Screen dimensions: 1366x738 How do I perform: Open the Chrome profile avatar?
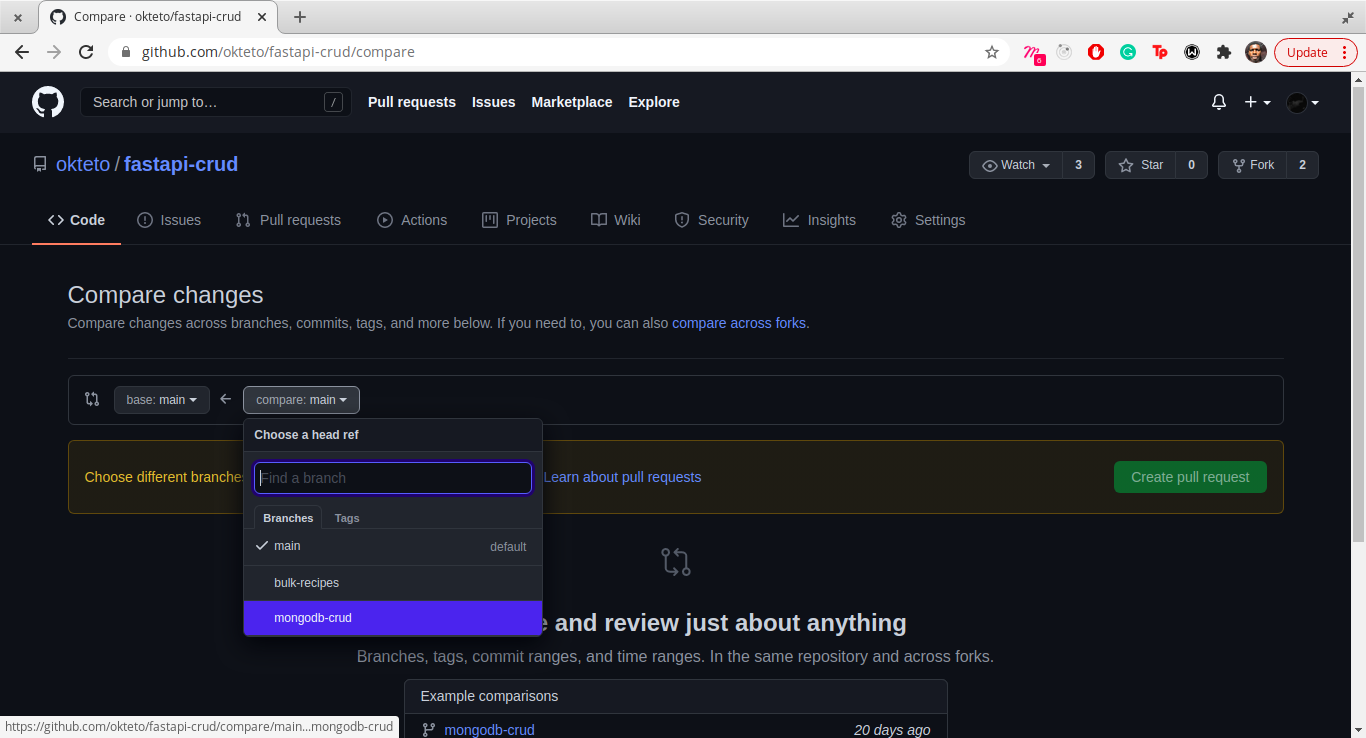click(1256, 52)
